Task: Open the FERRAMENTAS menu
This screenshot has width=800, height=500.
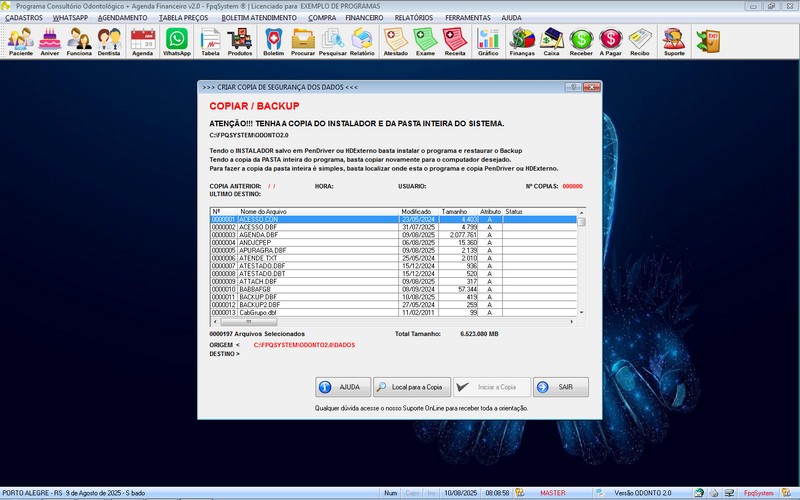Action: (x=468, y=18)
